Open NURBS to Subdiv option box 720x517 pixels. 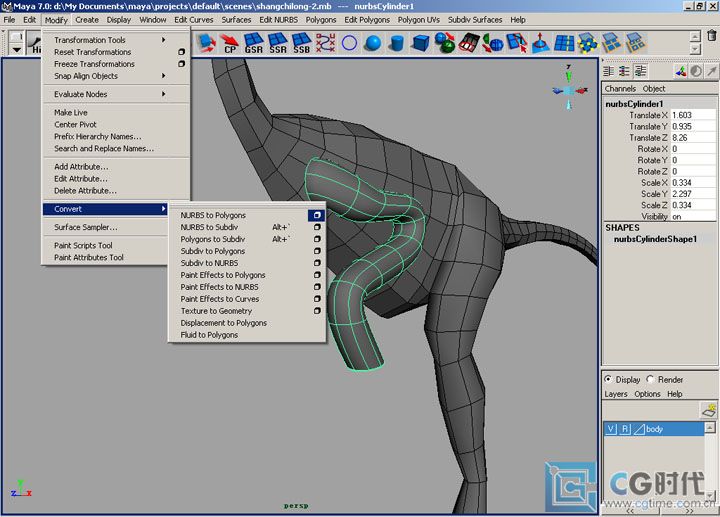coord(317,227)
